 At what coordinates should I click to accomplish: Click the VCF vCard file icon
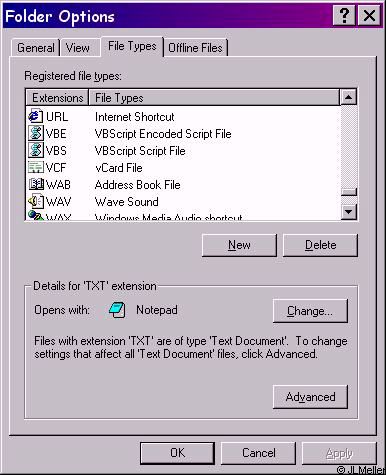click(36, 167)
